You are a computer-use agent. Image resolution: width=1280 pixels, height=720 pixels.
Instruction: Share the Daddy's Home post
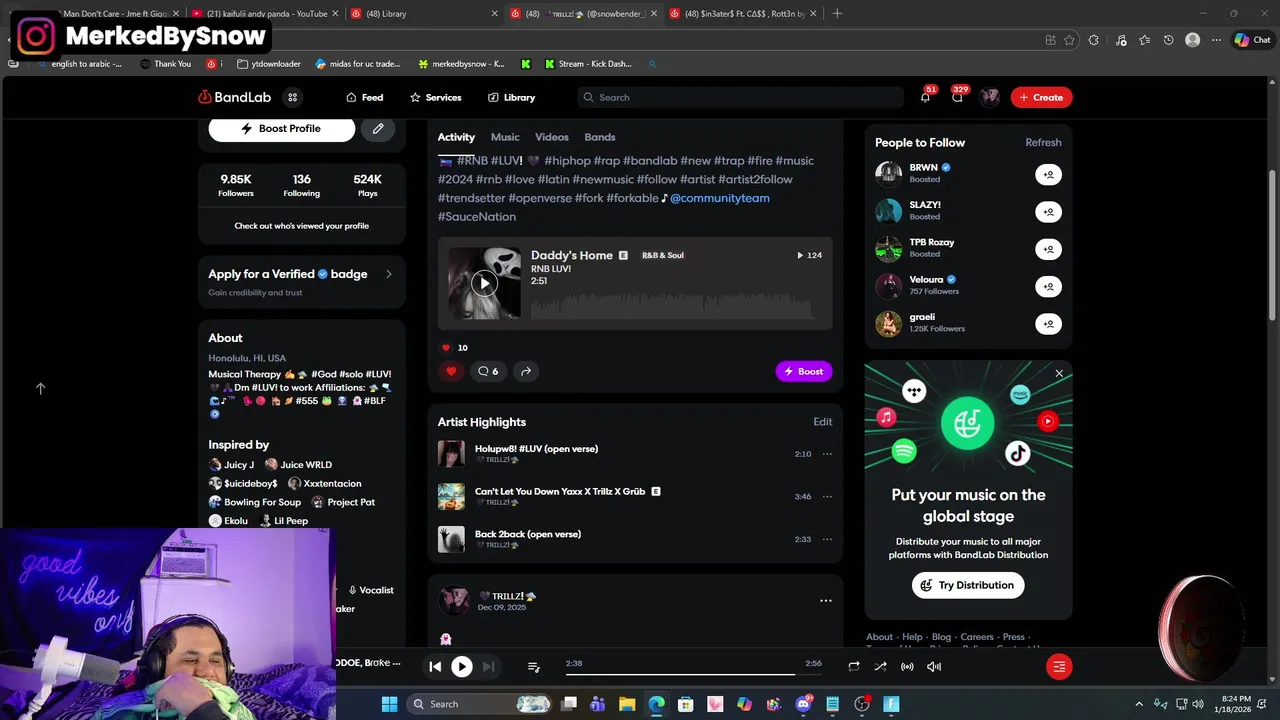click(526, 371)
